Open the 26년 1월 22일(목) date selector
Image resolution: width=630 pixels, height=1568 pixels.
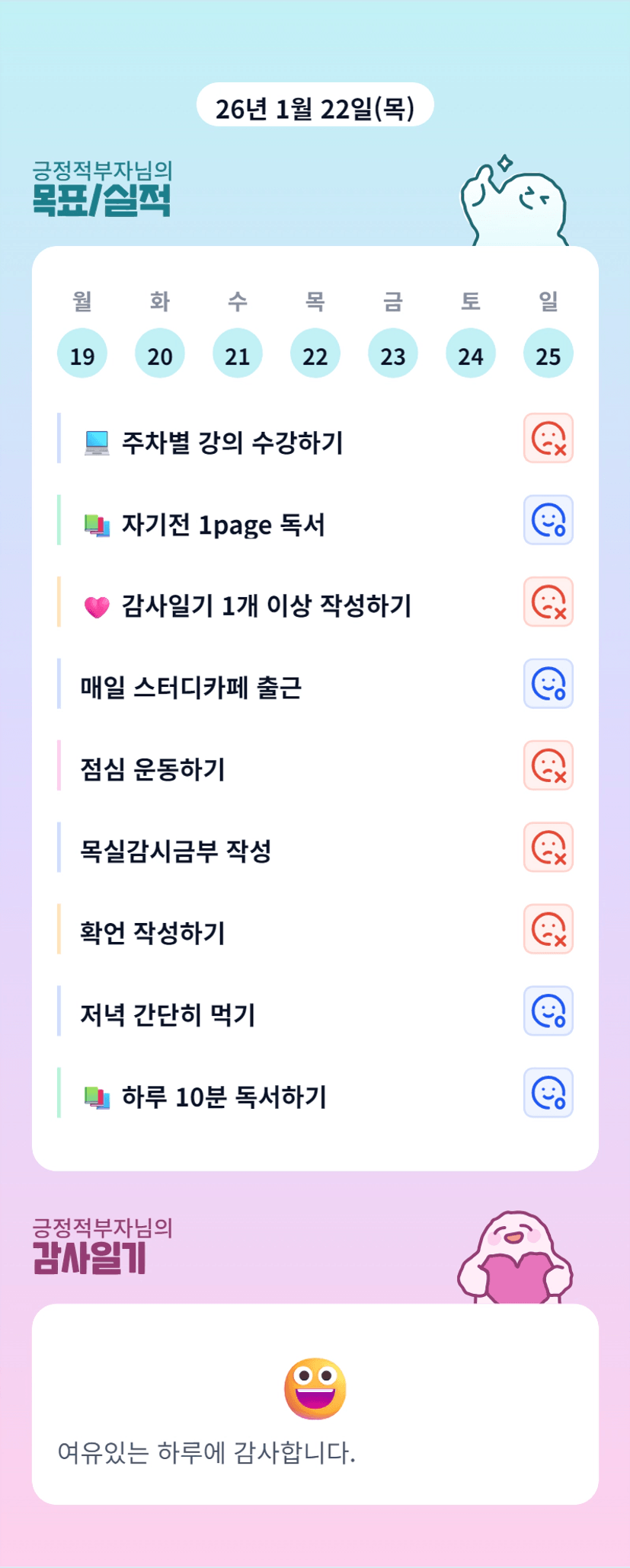[315, 106]
